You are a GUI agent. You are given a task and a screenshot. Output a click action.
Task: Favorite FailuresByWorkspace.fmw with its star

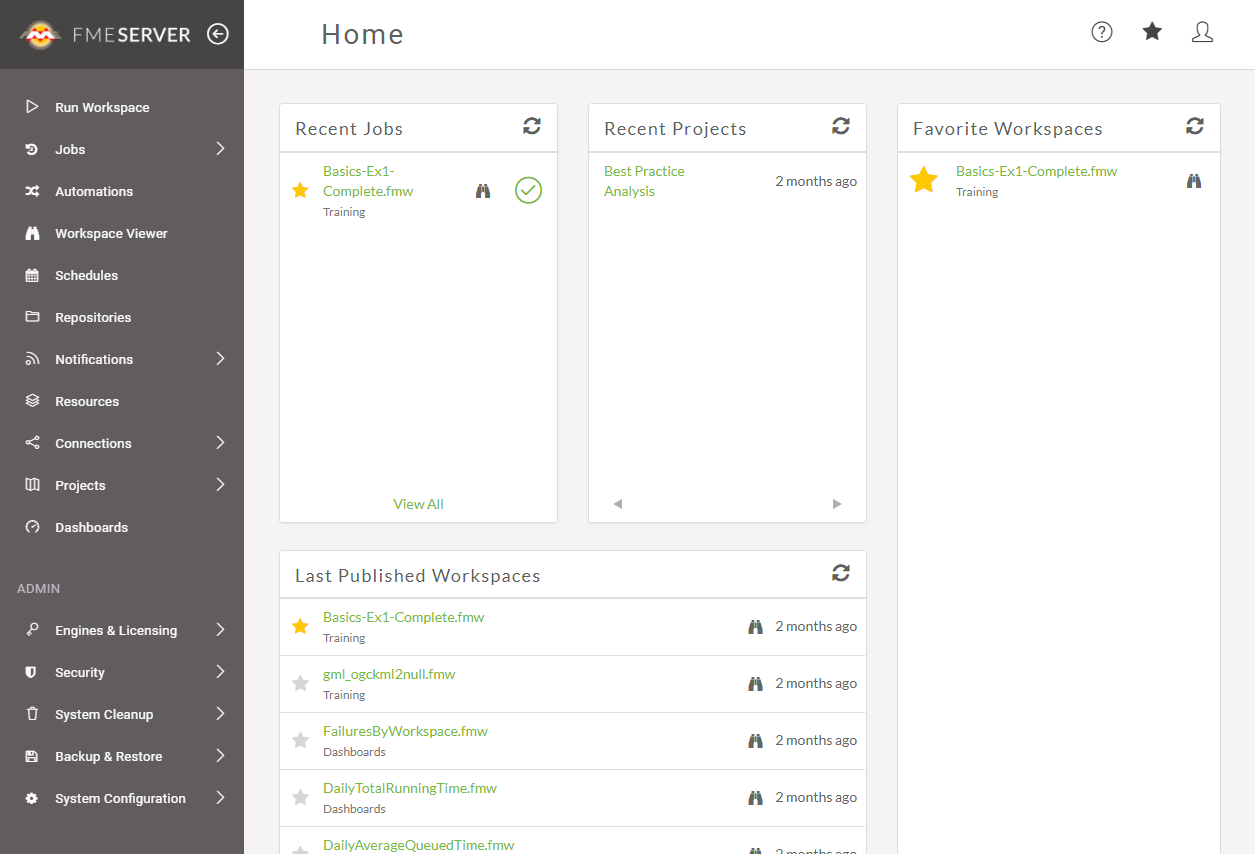(x=300, y=741)
